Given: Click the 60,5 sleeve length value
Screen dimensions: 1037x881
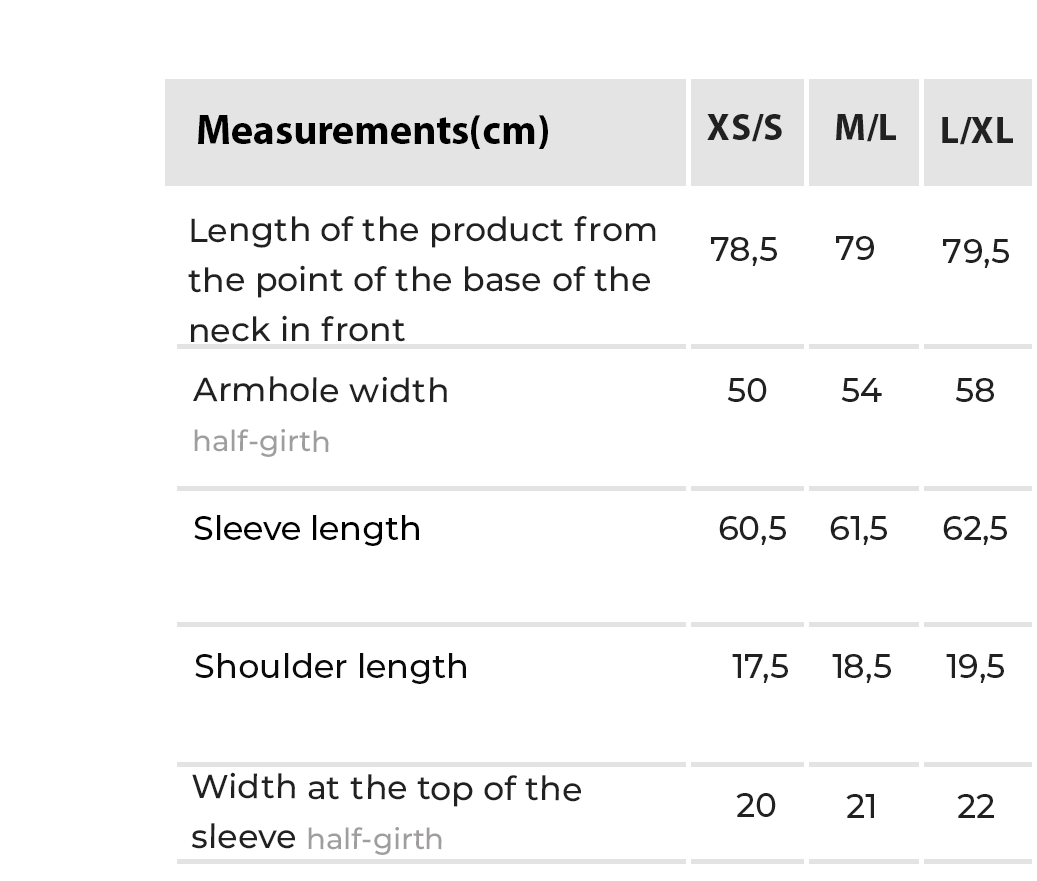Looking at the screenshot, I should pyautogui.click(x=752, y=528).
